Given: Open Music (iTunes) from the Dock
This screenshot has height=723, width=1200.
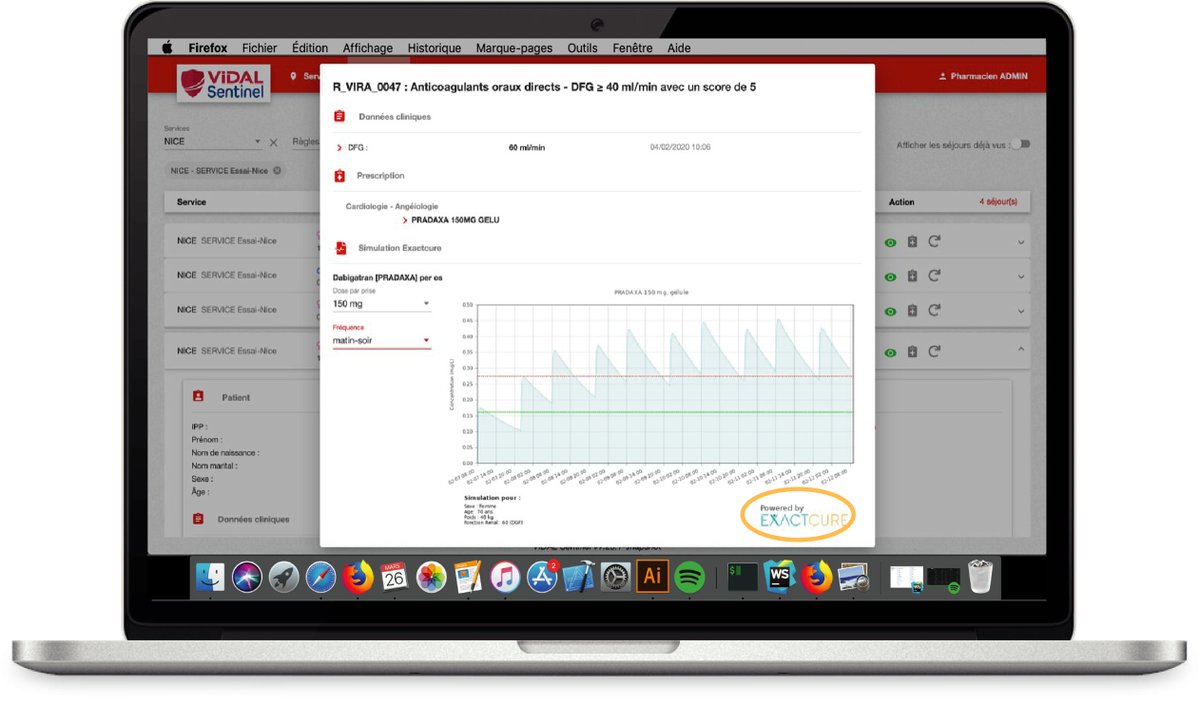Looking at the screenshot, I should (505, 576).
